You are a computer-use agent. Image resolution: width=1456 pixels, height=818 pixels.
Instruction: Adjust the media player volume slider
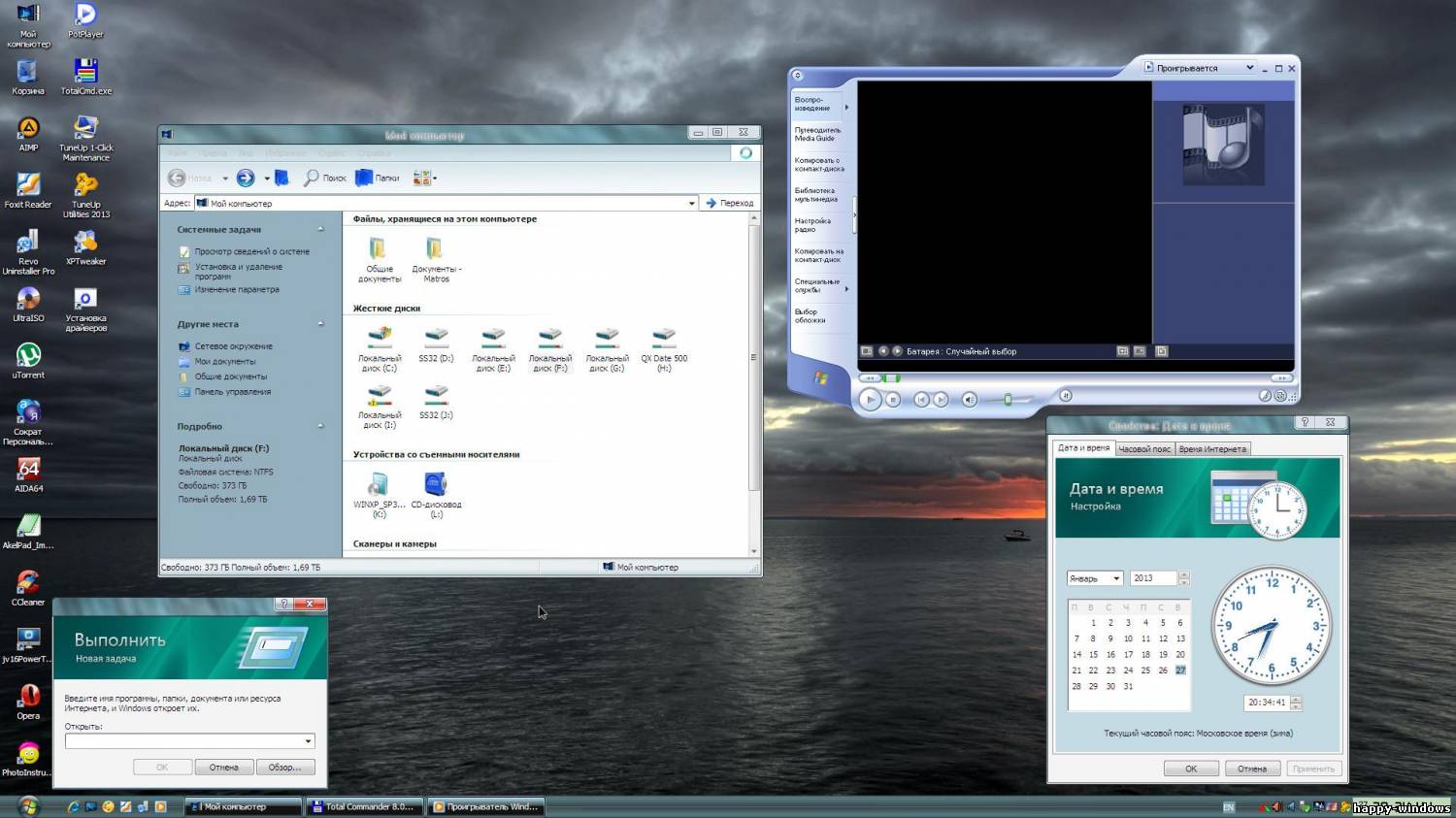point(1008,399)
